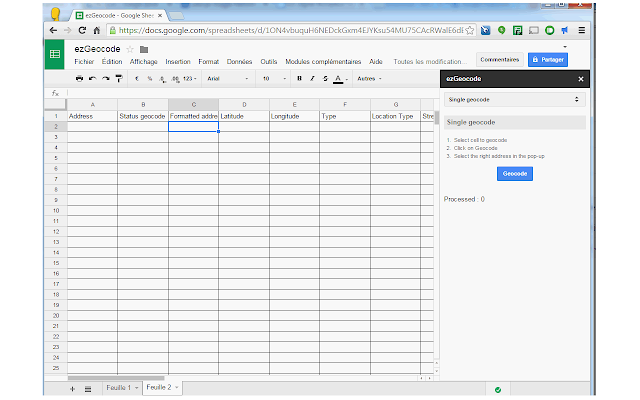
Task: Click the Partager share button
Action: [548, 60]
